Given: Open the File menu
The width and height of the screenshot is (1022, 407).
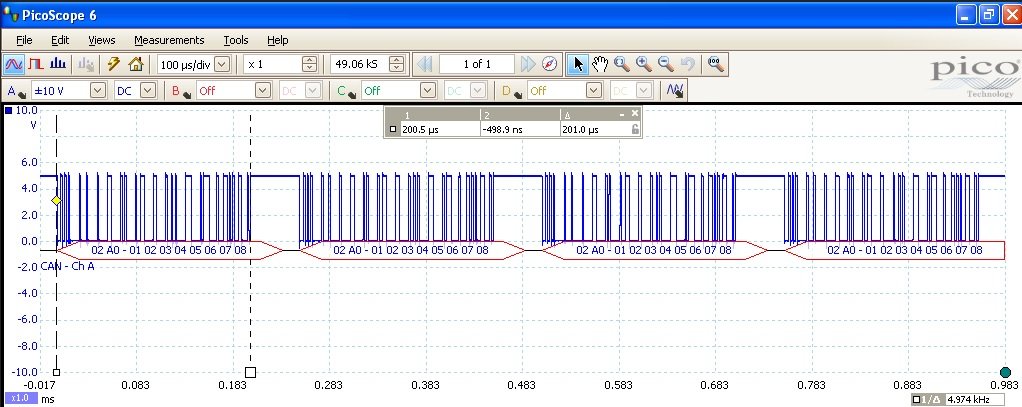Looking at the screenshot, I should coord(24,40).
